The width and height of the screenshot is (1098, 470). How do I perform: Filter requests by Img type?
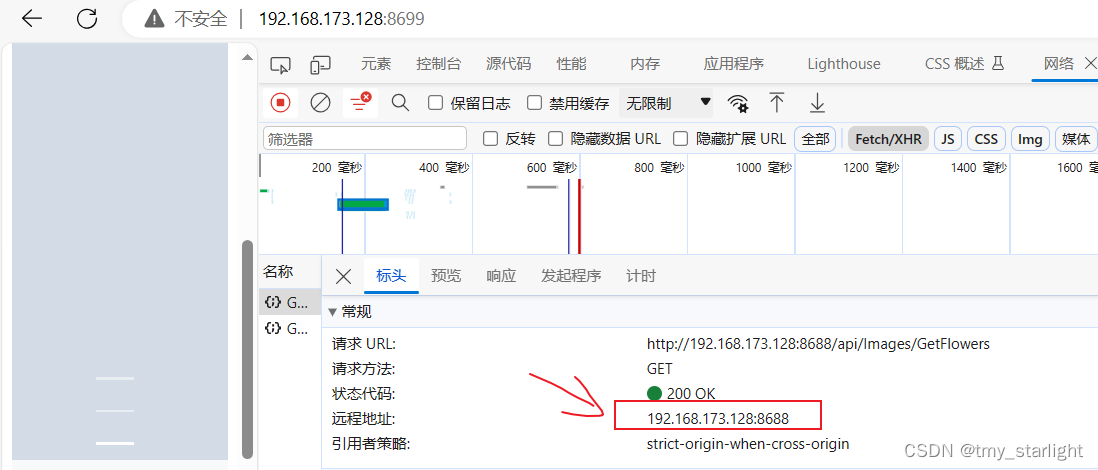pos(1030,139)
